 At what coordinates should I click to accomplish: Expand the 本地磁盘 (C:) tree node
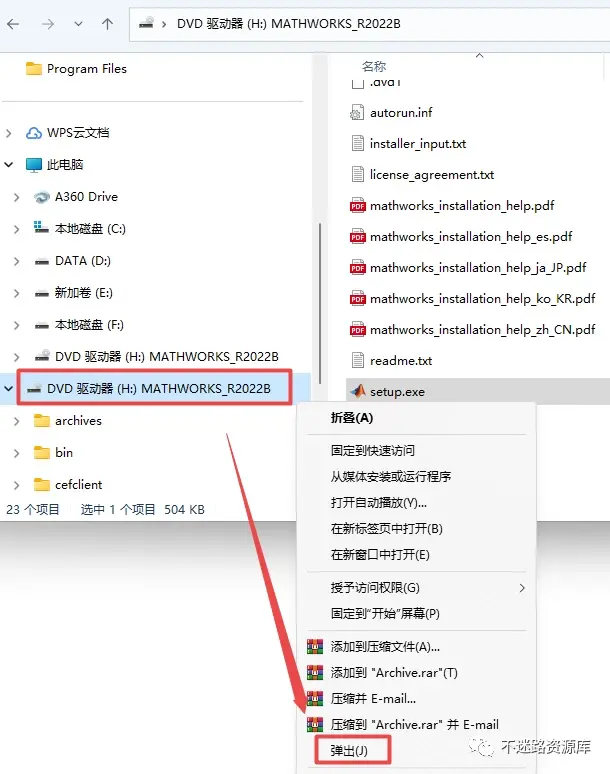click(16, 229)
